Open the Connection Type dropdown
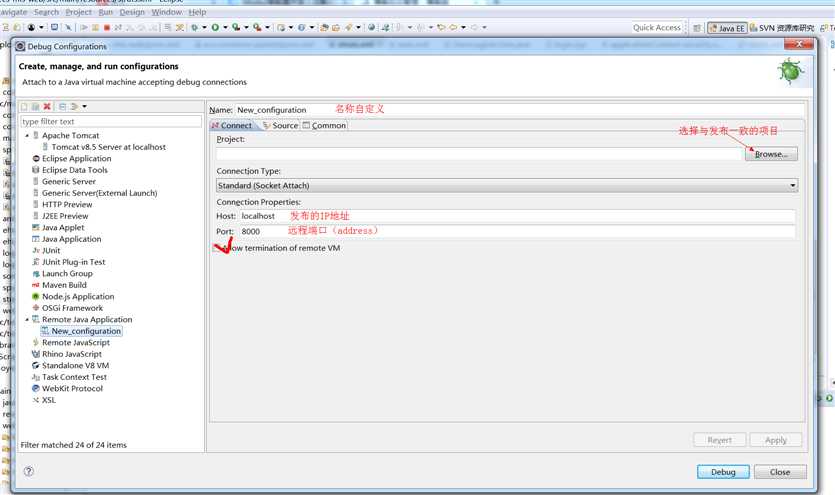835x495 pixels. pyautogui.click(x=507, y=185)
